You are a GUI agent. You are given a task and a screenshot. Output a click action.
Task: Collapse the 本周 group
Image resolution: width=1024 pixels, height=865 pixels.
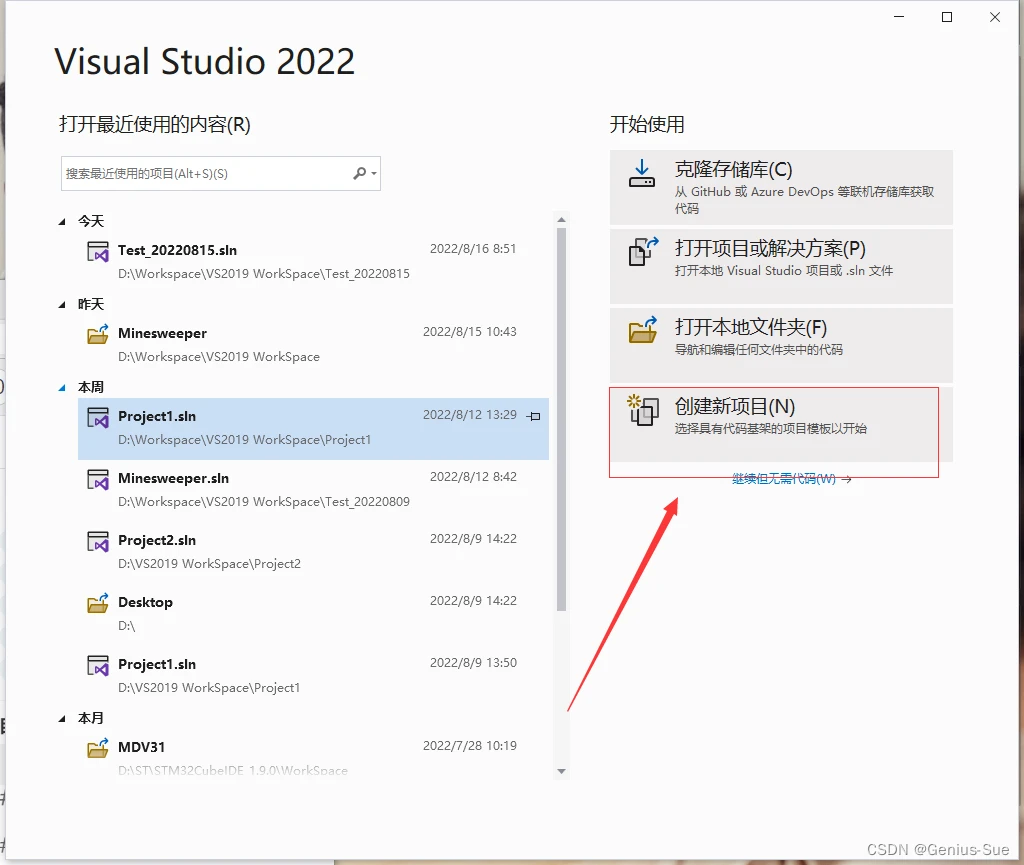pos(62,388)
